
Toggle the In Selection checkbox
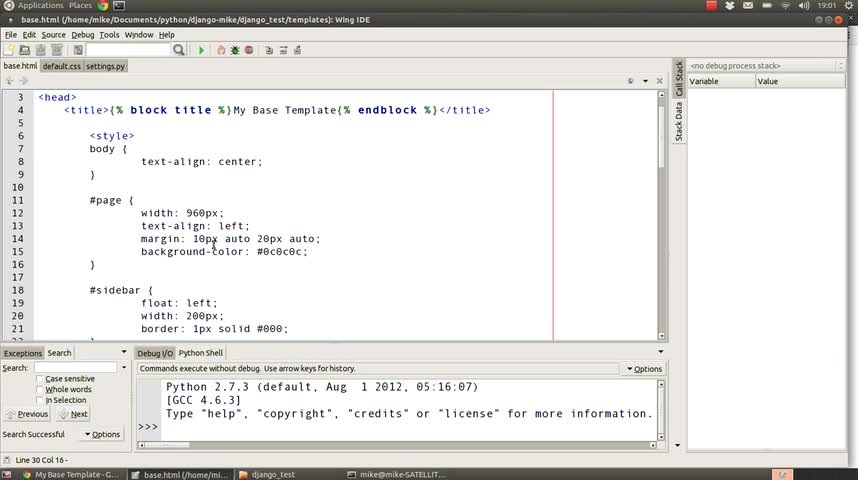pos(39,400)
